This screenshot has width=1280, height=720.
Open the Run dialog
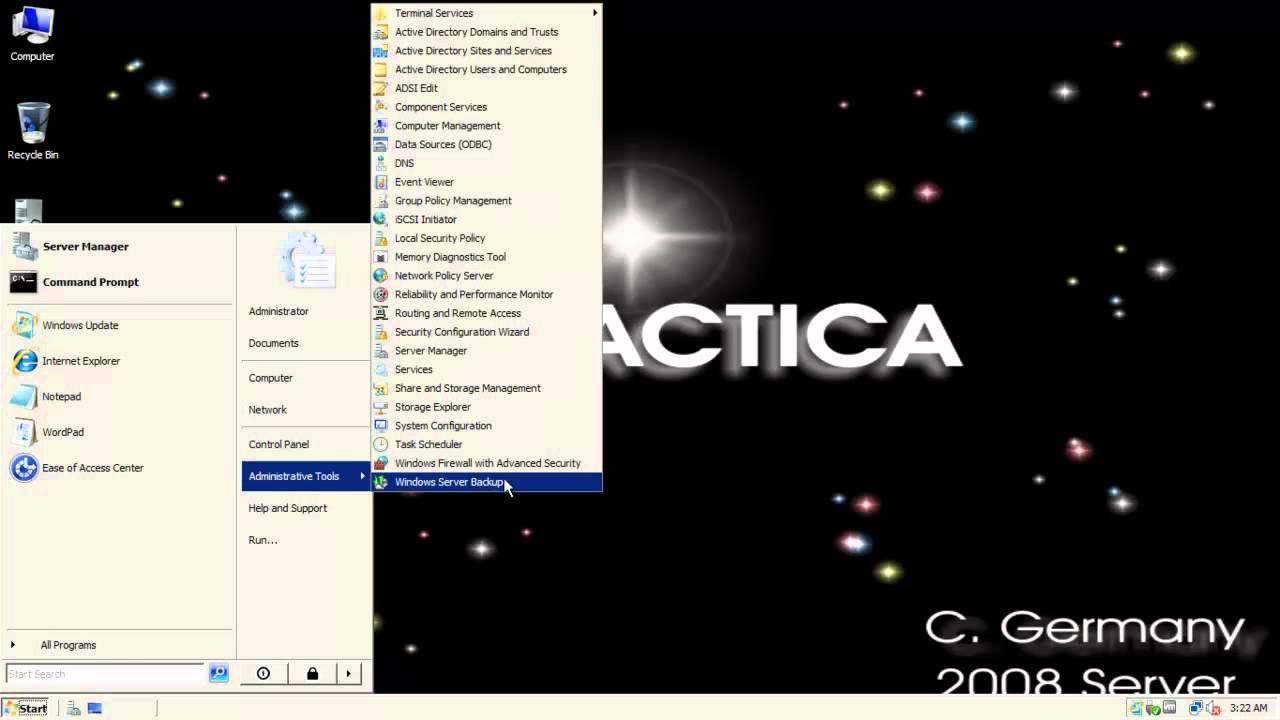(x=263, y=540)
